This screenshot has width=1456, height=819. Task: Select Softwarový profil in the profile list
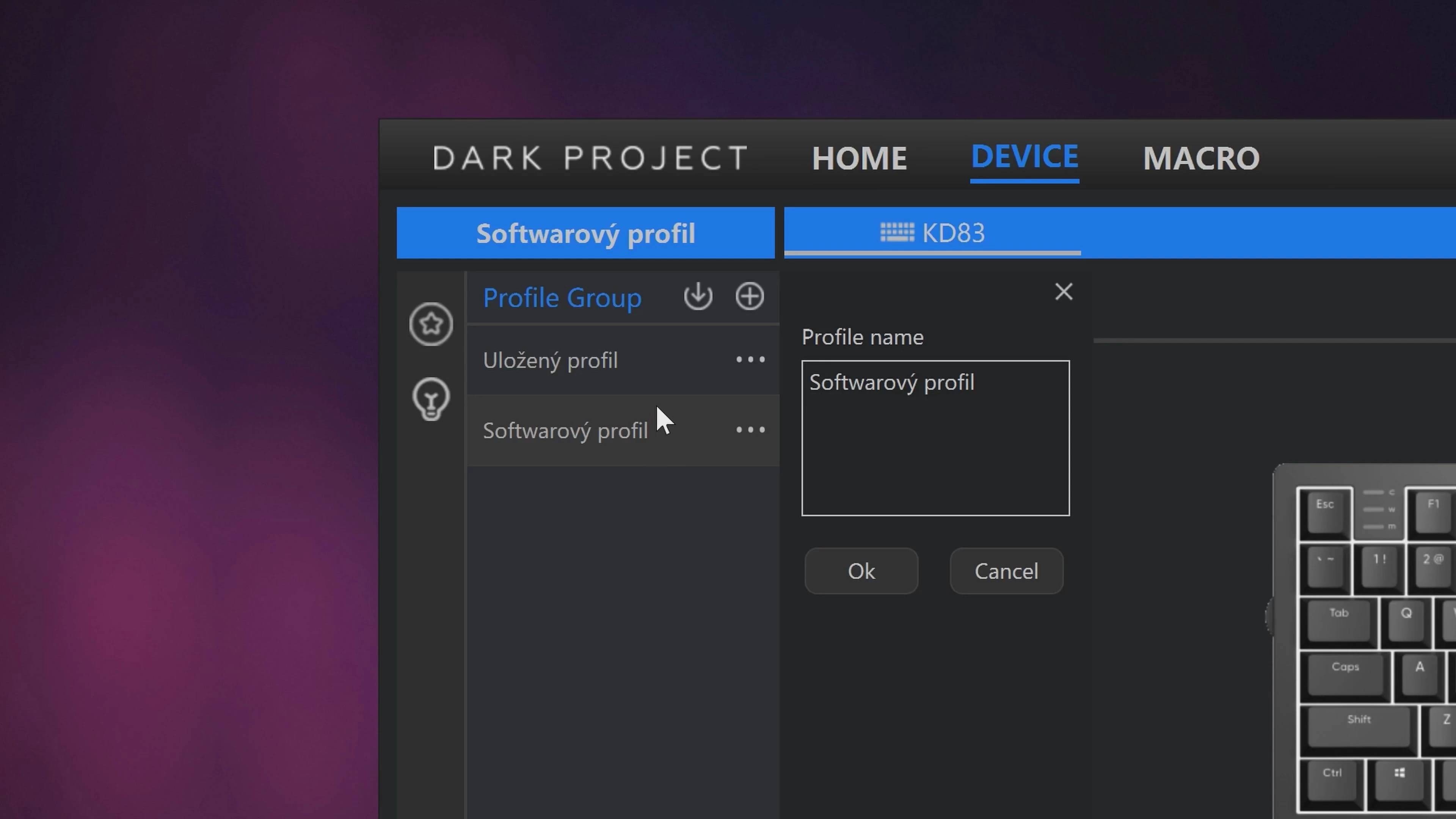point(623,431)
